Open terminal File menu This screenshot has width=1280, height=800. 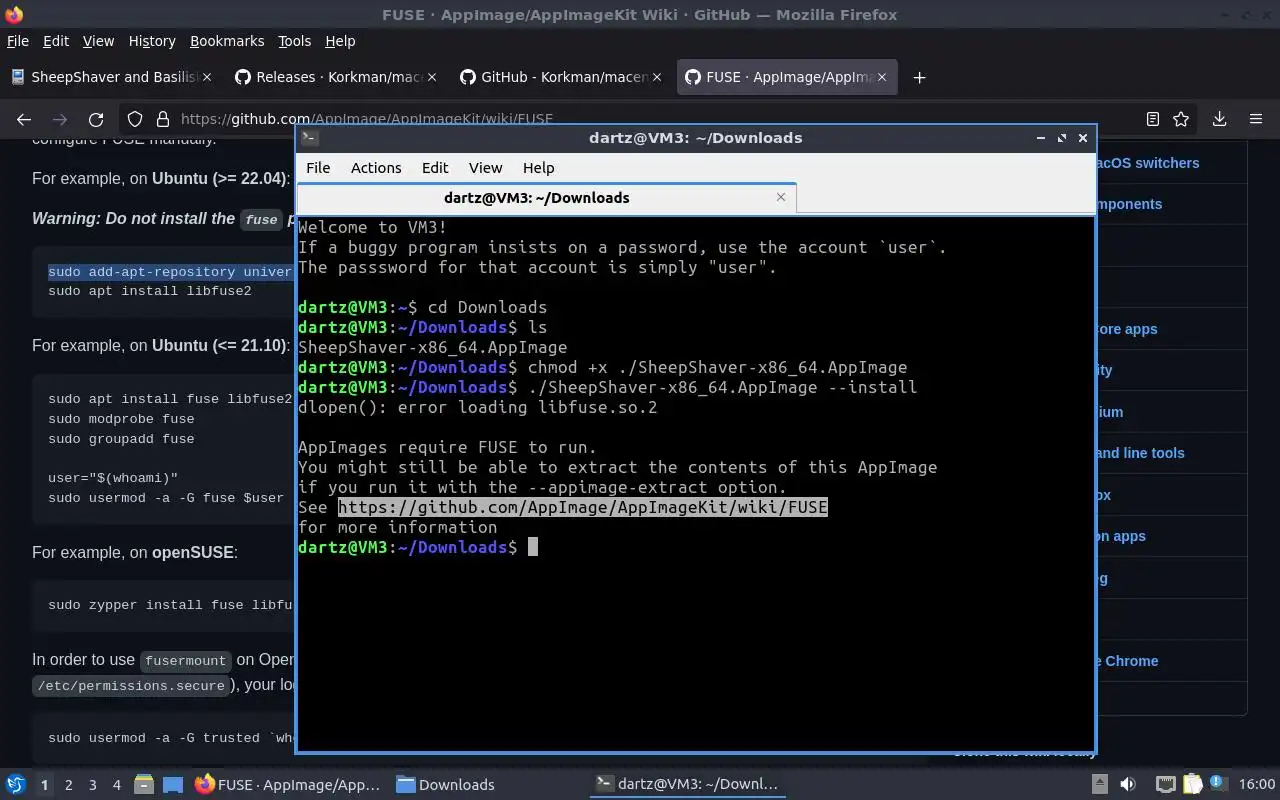(x=318, y=168)
